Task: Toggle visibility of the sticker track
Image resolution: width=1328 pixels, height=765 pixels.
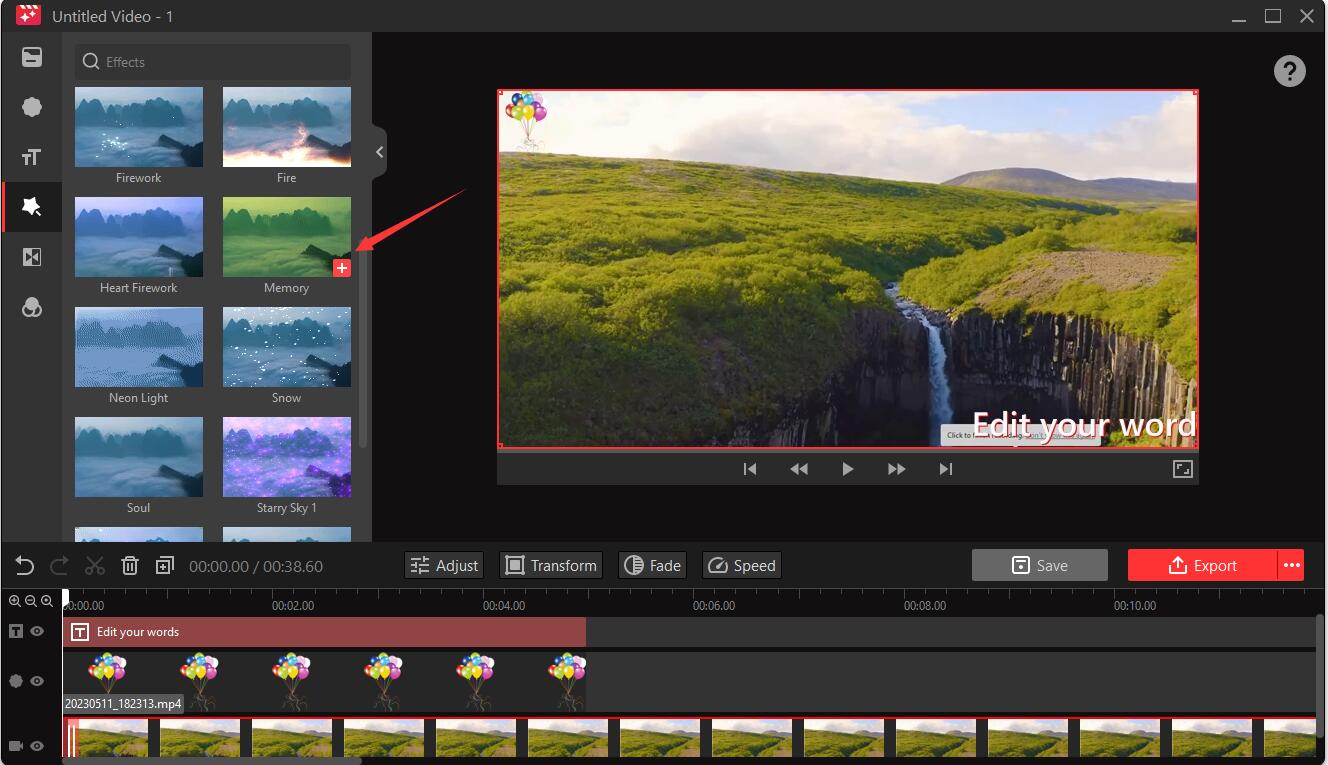Action: pos(37,681)
